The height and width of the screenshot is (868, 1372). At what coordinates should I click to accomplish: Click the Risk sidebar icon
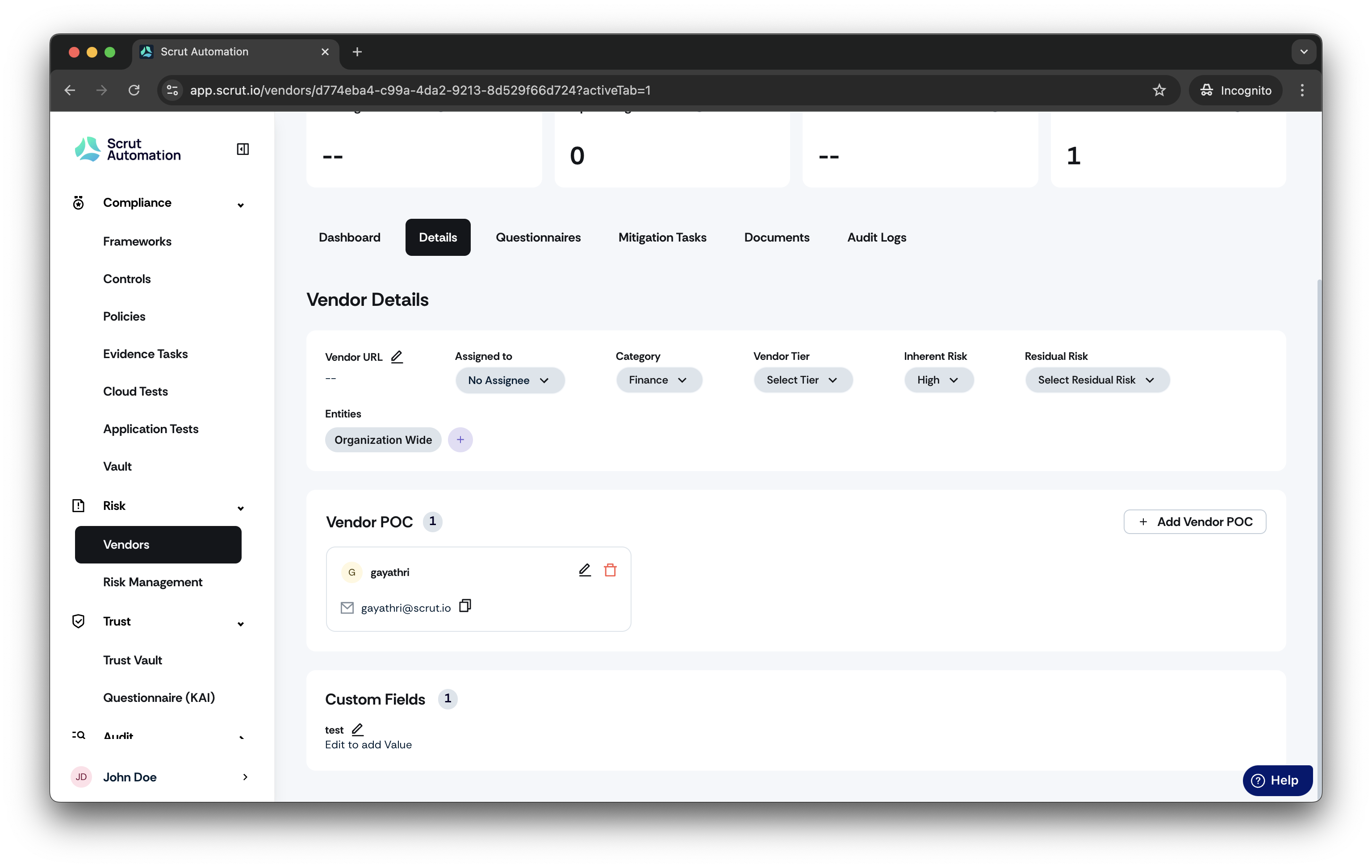pyautogui.click(x=79, y=506)
